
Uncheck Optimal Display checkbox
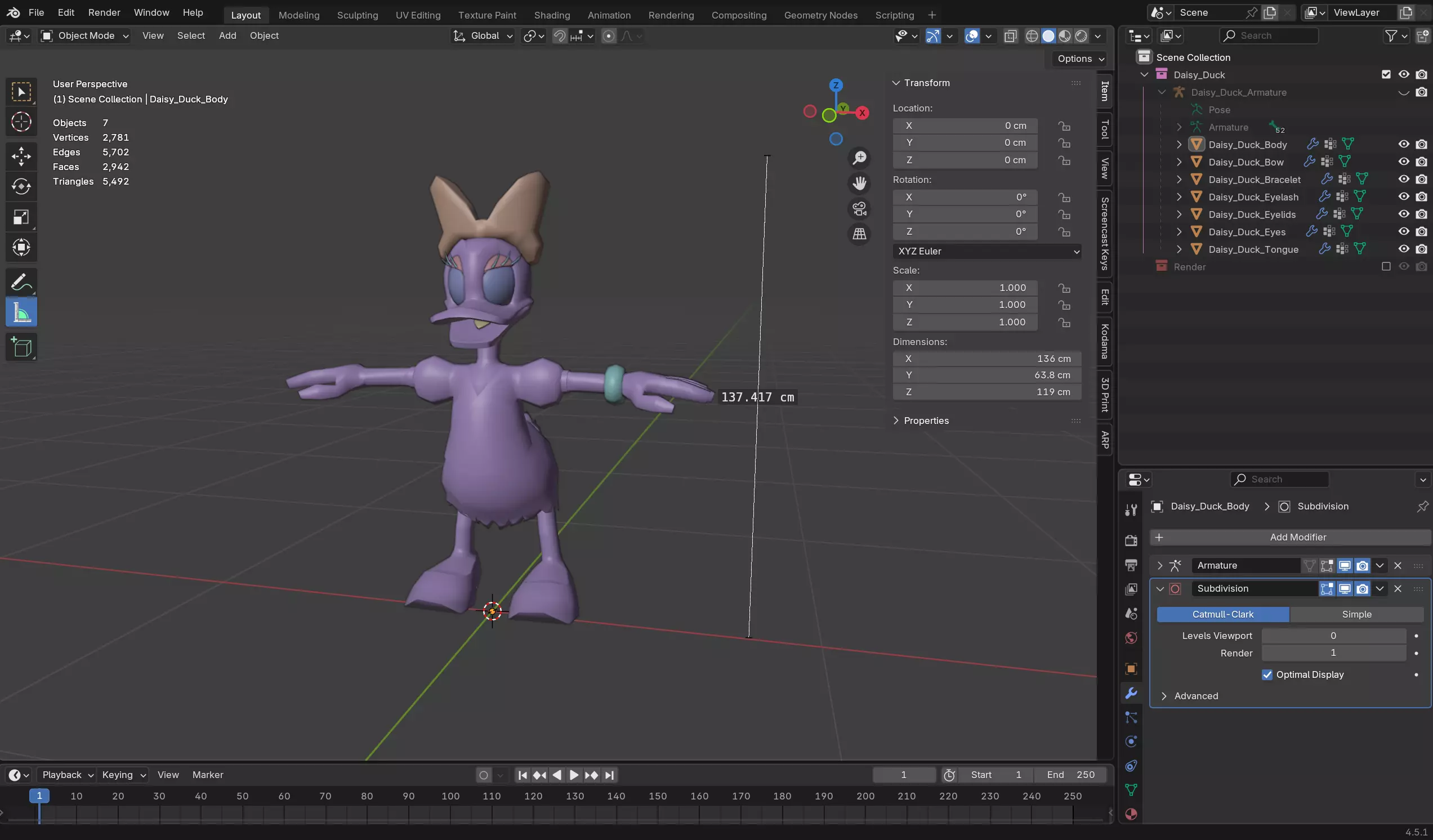point(1267,674)
